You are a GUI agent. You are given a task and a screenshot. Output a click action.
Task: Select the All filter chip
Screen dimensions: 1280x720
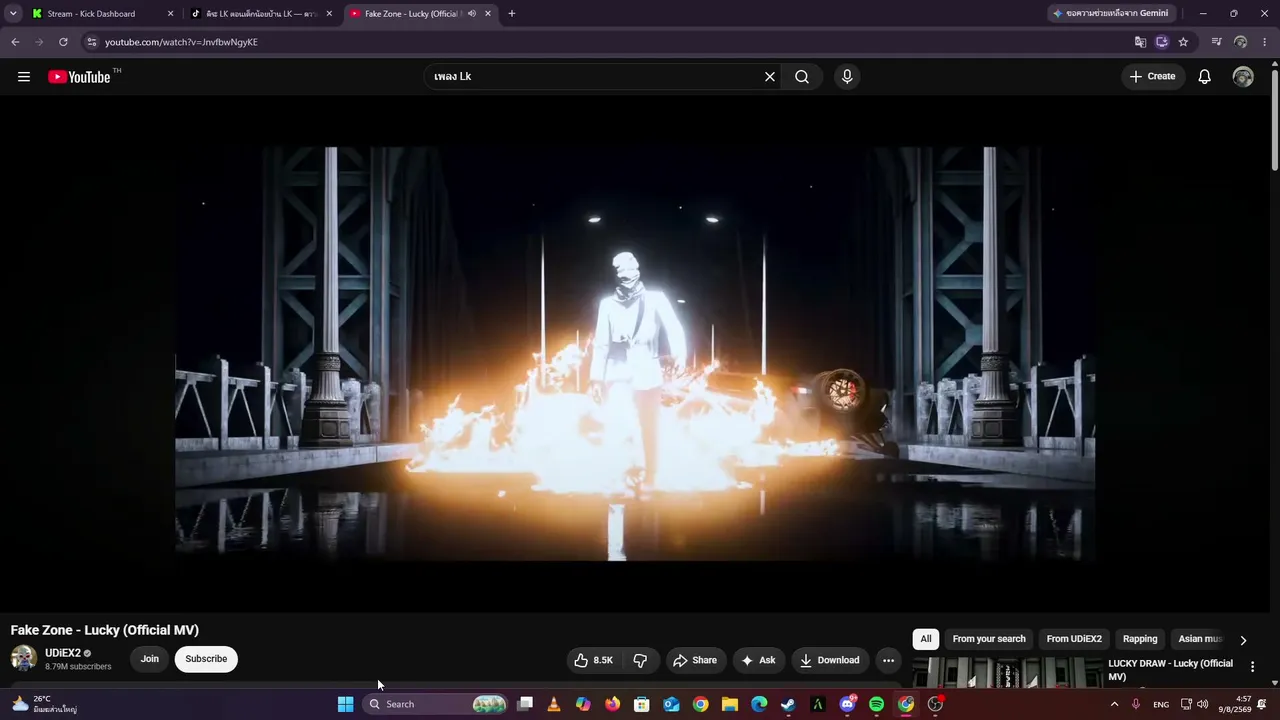926,639
